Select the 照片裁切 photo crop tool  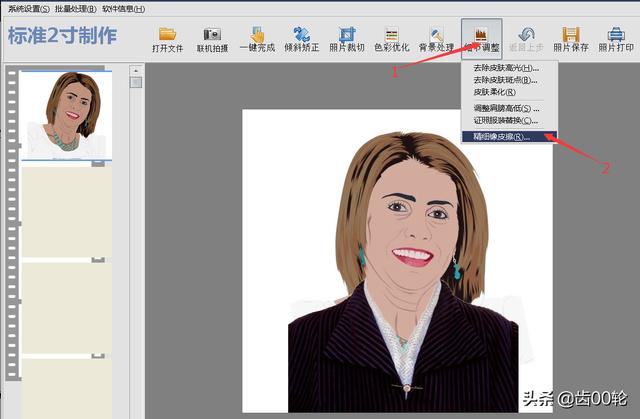pyautogui.click(x=346, y=38)
